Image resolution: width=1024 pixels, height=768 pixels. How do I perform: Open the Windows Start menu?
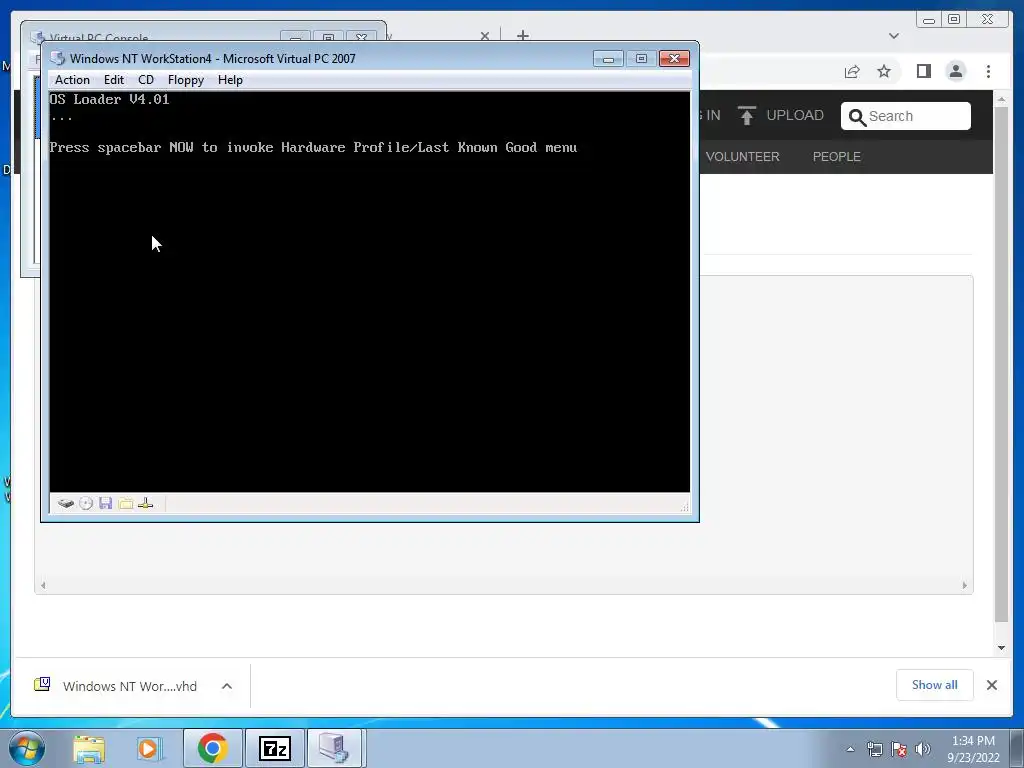[27, 748]
